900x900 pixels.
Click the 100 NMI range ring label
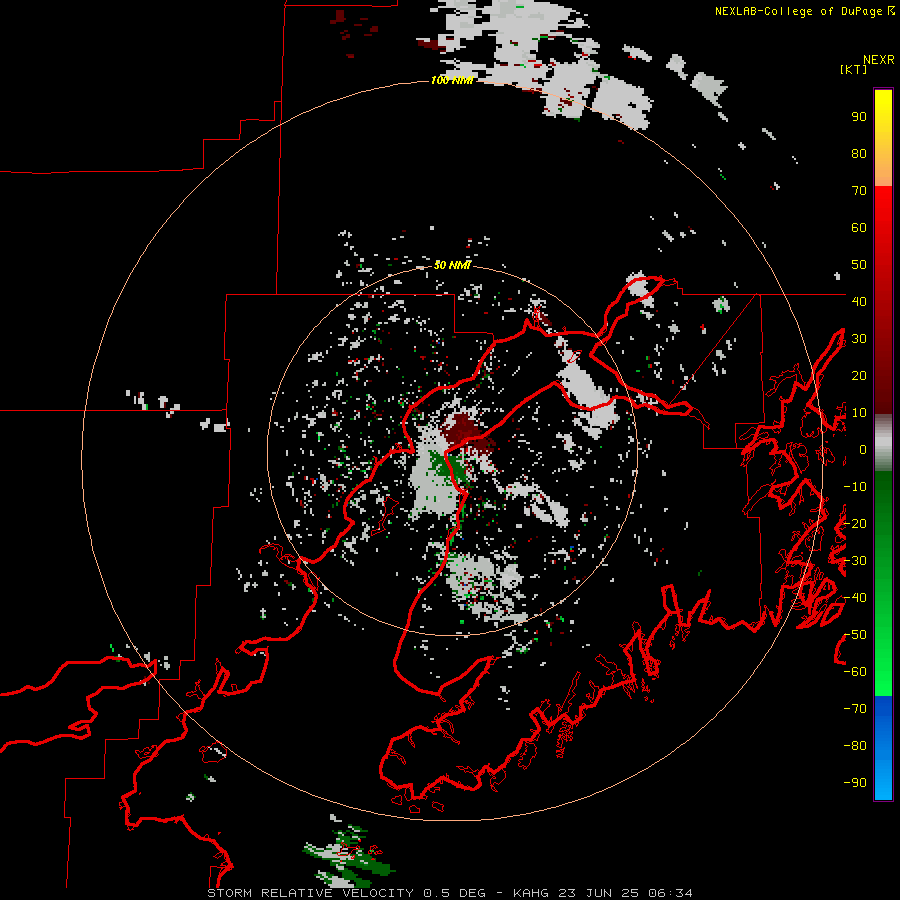coord(452,80)
